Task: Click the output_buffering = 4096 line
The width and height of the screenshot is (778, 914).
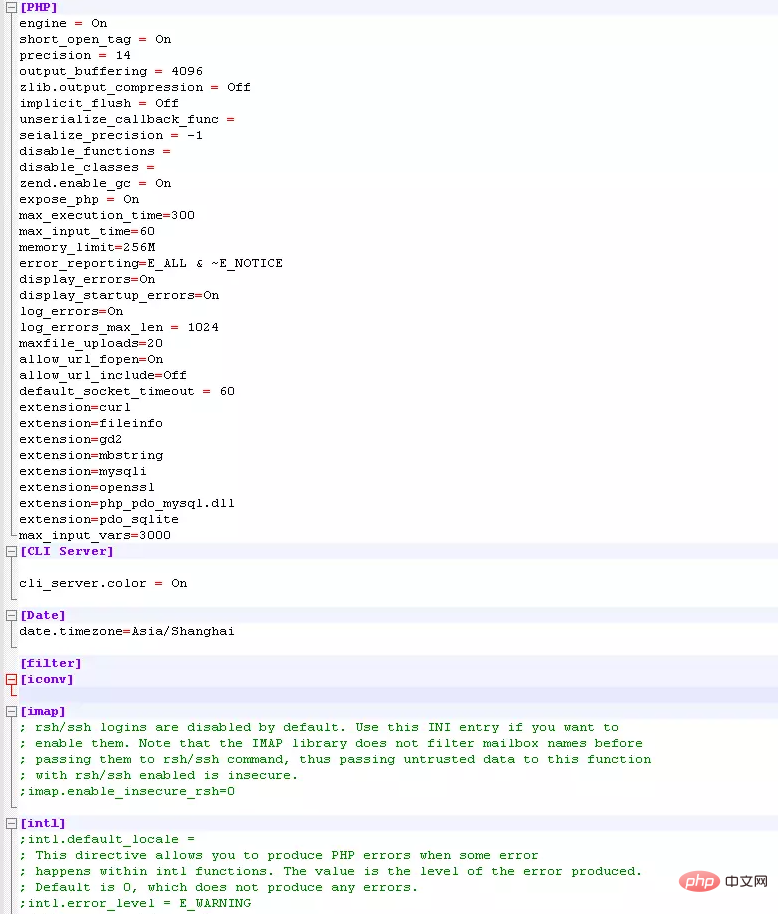Action: click(x=111, y=71)
